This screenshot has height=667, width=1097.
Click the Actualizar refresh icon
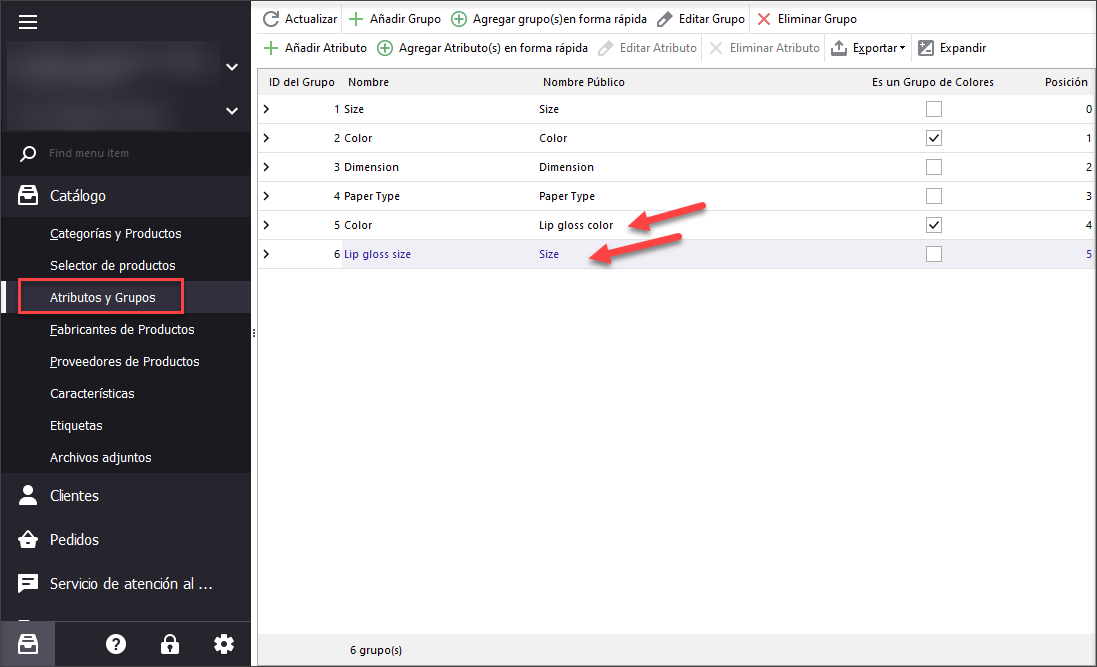(270, 19)
